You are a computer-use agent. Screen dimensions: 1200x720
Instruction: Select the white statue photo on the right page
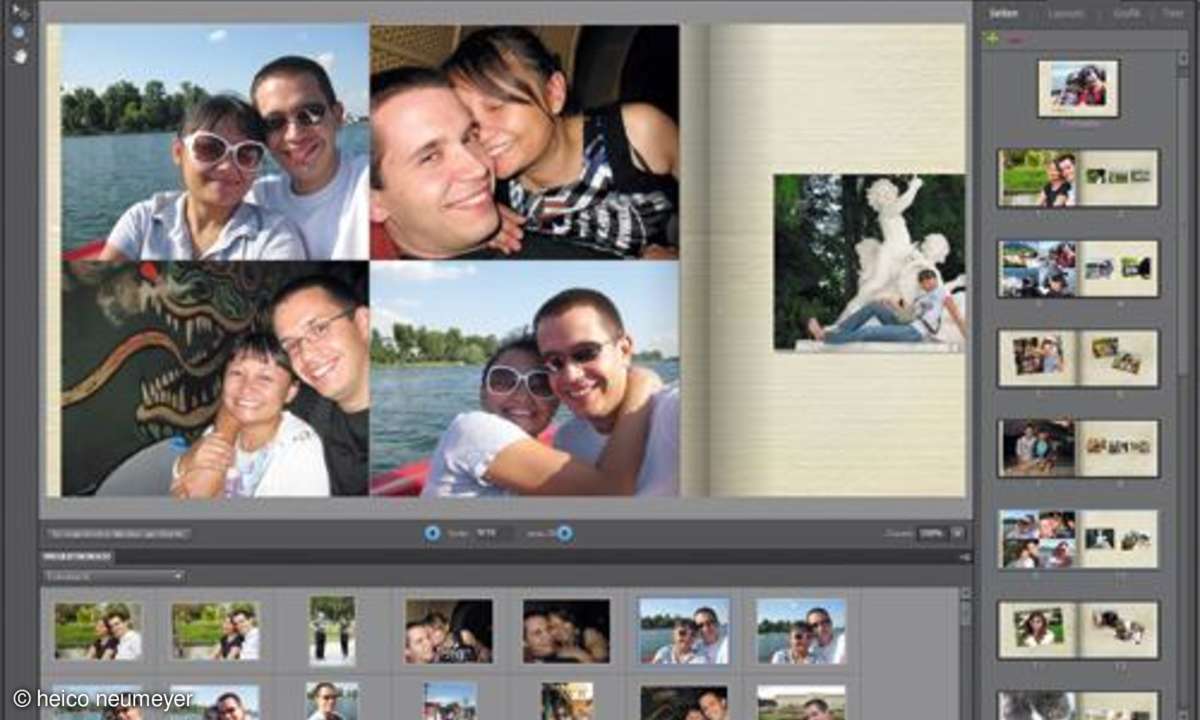pyautogui.click(x=869, y=263)
